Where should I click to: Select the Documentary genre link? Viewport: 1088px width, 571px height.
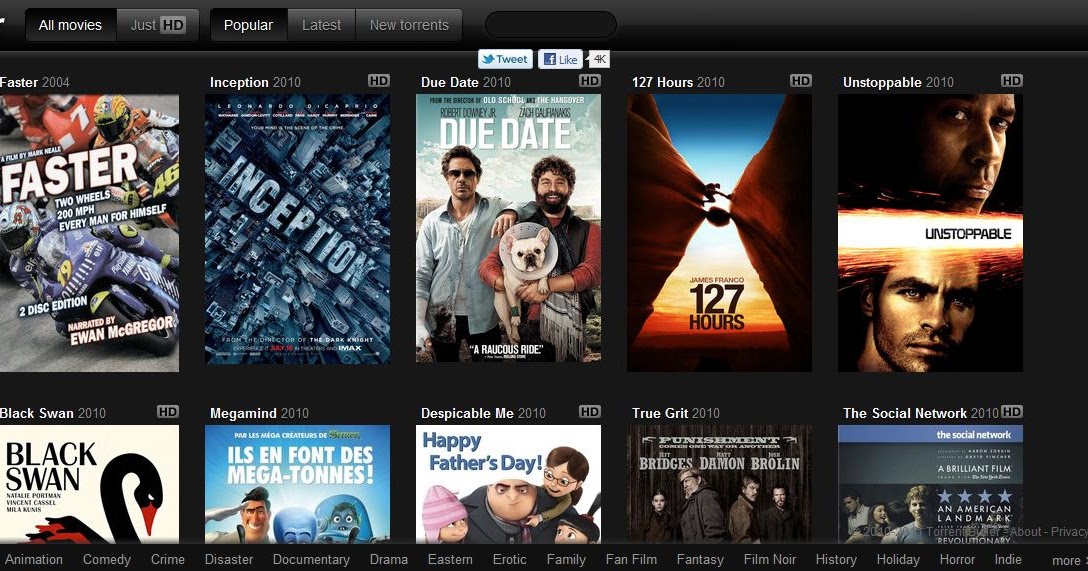point(311,559)
